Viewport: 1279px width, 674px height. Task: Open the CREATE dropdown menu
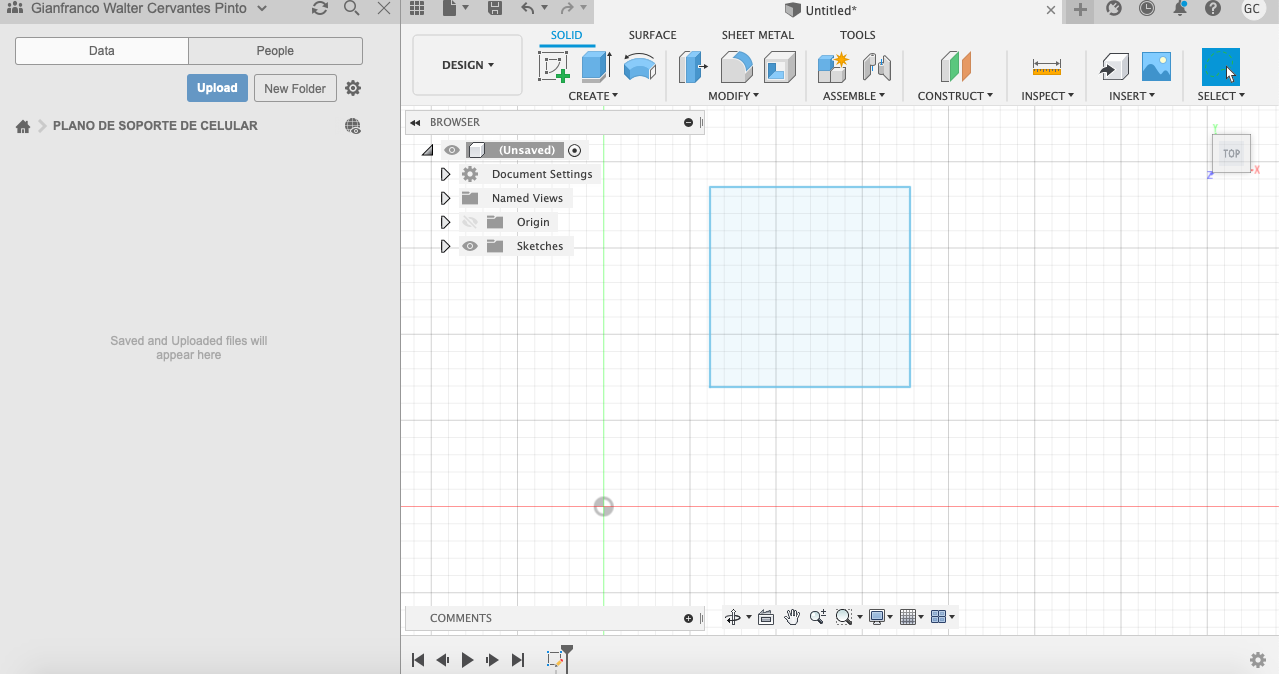click(x=593, y=96)
